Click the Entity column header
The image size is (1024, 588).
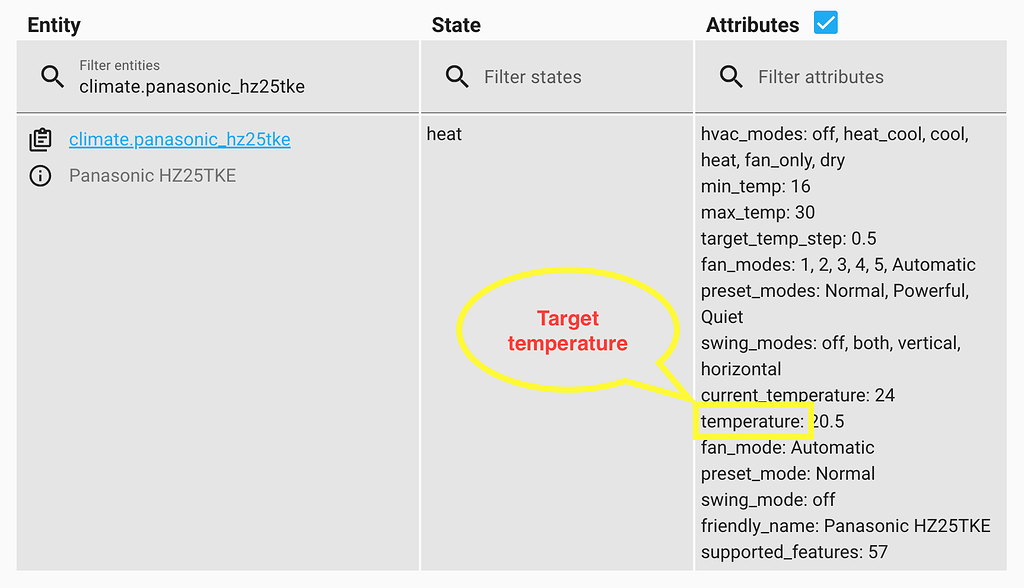[x=54, y=25]
